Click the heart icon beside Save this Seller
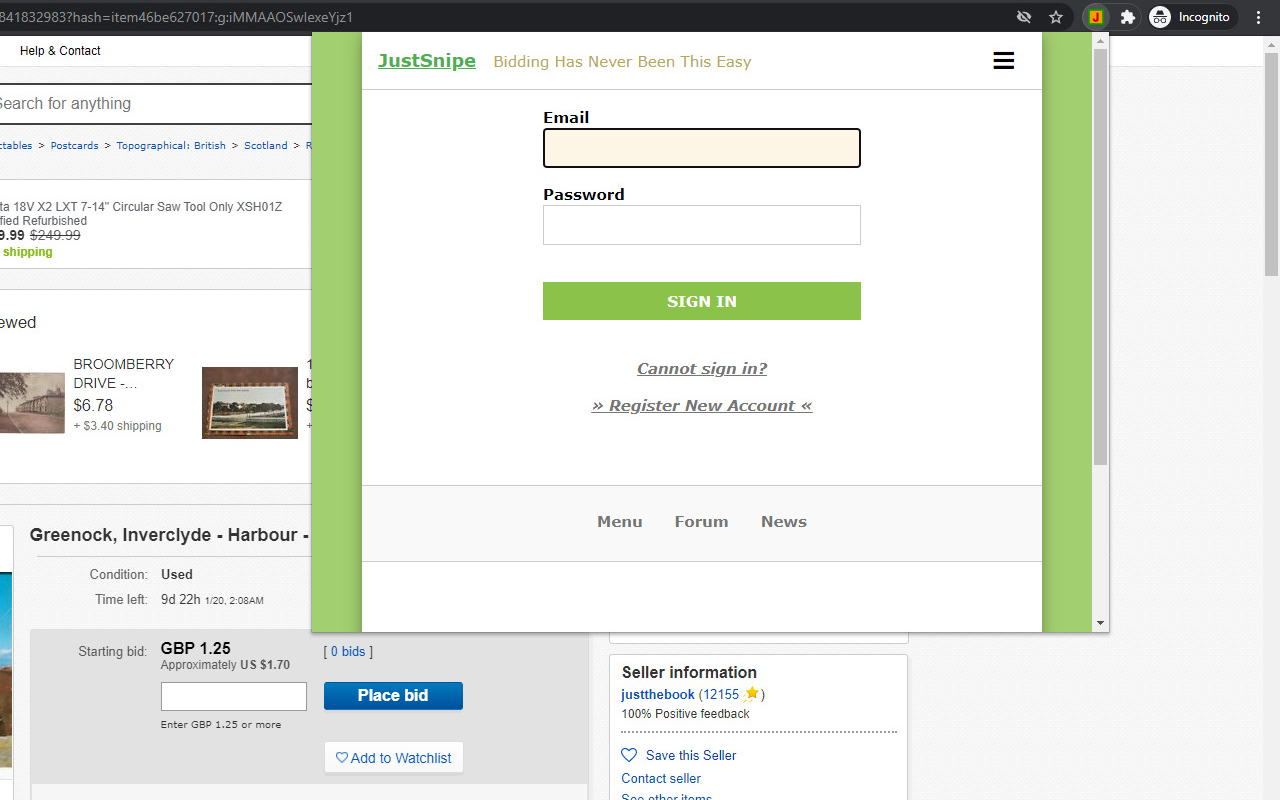The image size is (1280, 800). (x=629, y=755)
